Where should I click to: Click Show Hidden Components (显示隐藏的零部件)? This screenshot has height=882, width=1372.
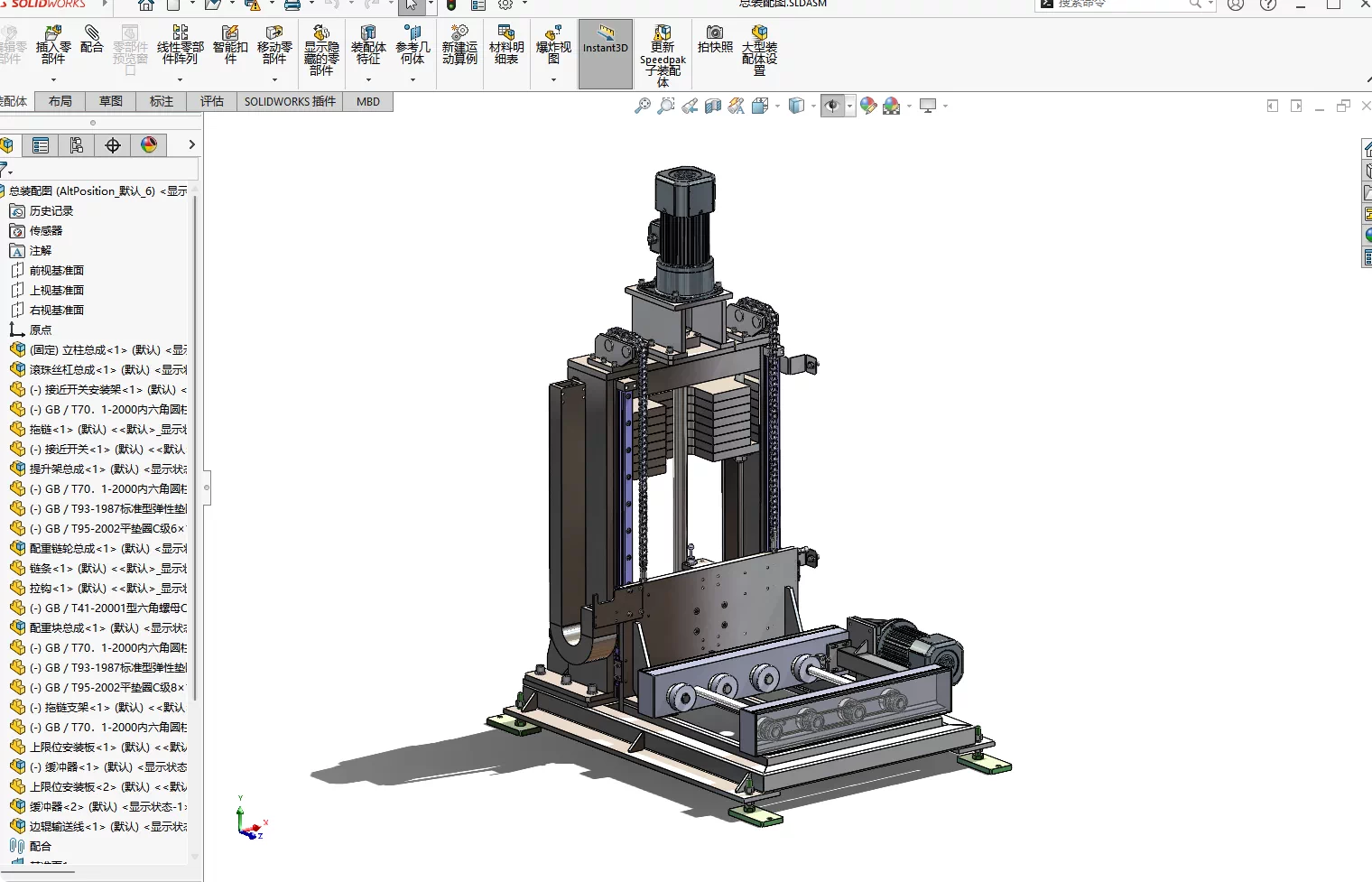tap(321, 51)
